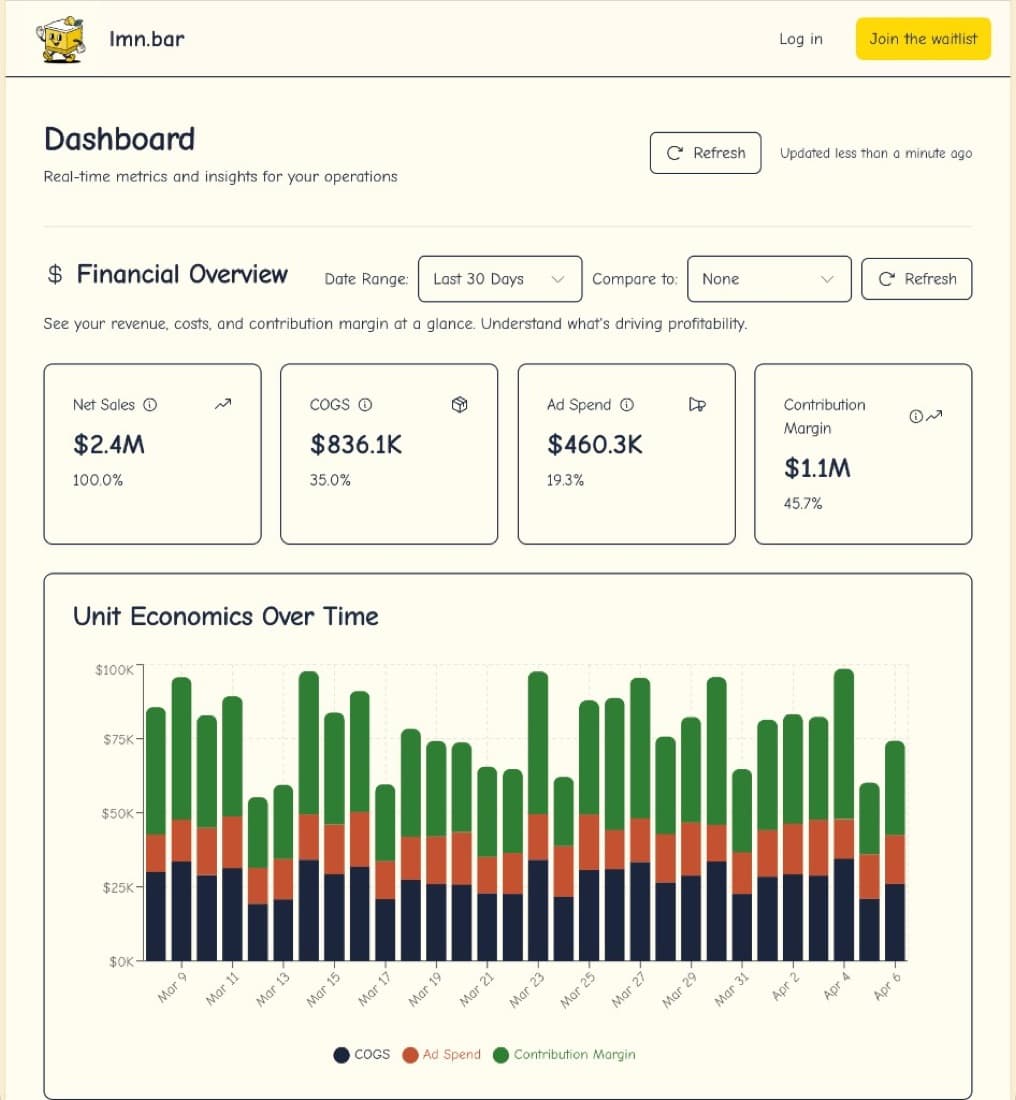Image resolution: width=1016 pixels, height=1100 pixels.
Task: Click the Net Sales $2.4M card
Action: (152, 454)
